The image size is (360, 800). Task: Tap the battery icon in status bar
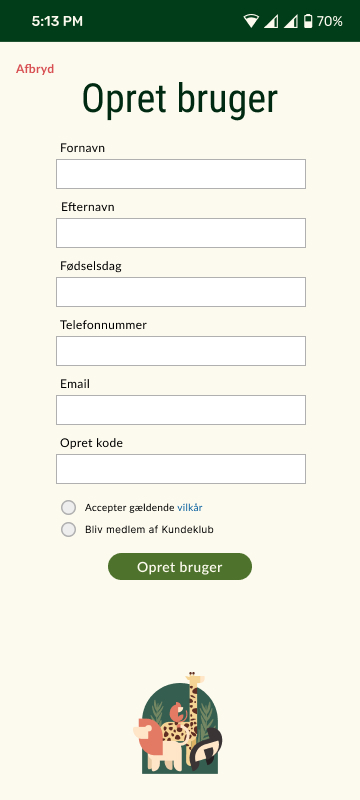307,21
